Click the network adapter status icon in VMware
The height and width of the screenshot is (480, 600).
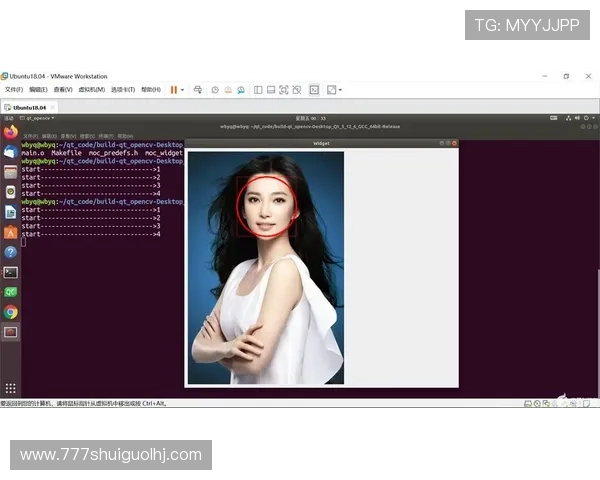[546, 403]
